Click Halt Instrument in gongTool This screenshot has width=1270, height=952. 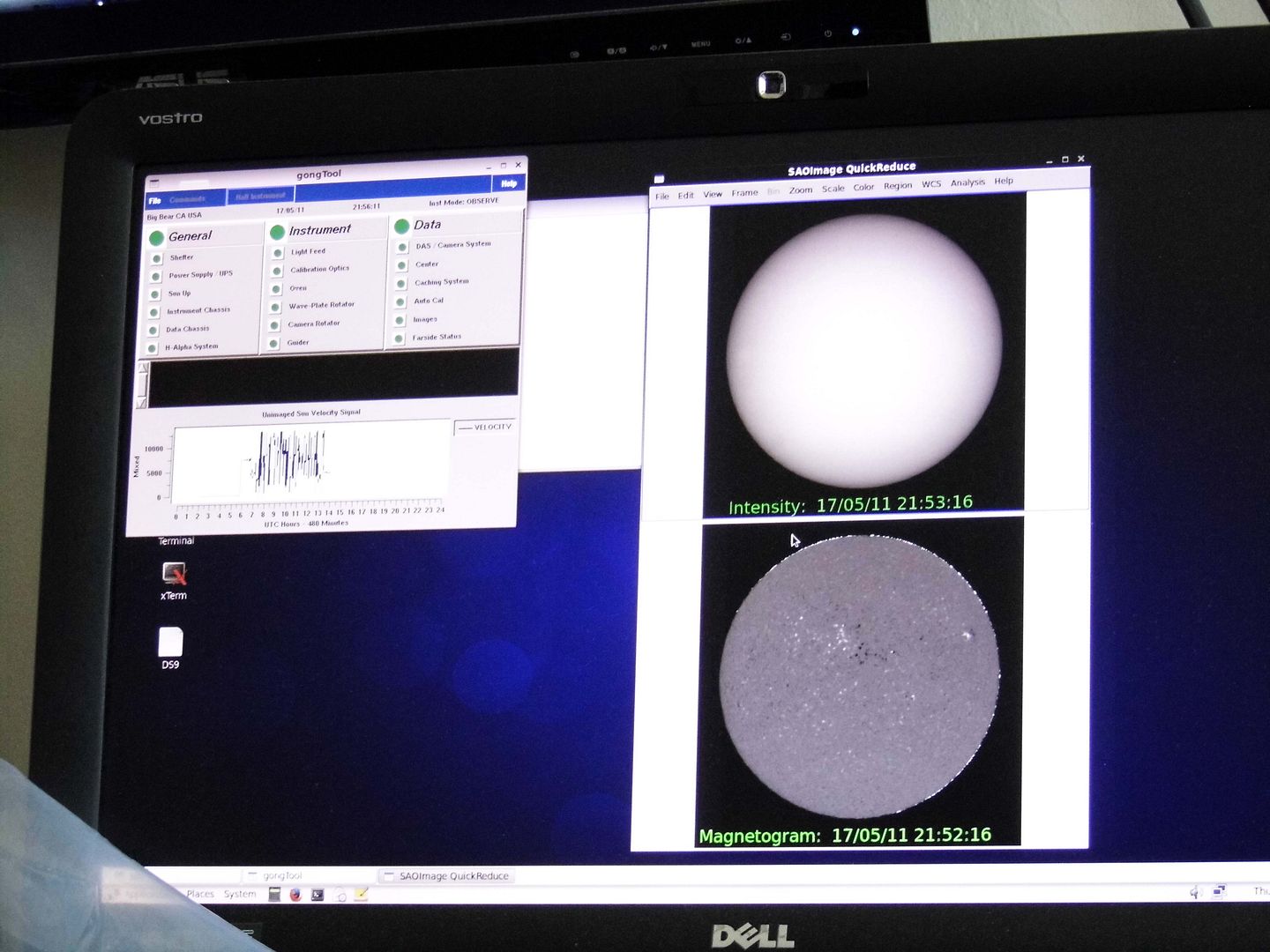point(261,196)
